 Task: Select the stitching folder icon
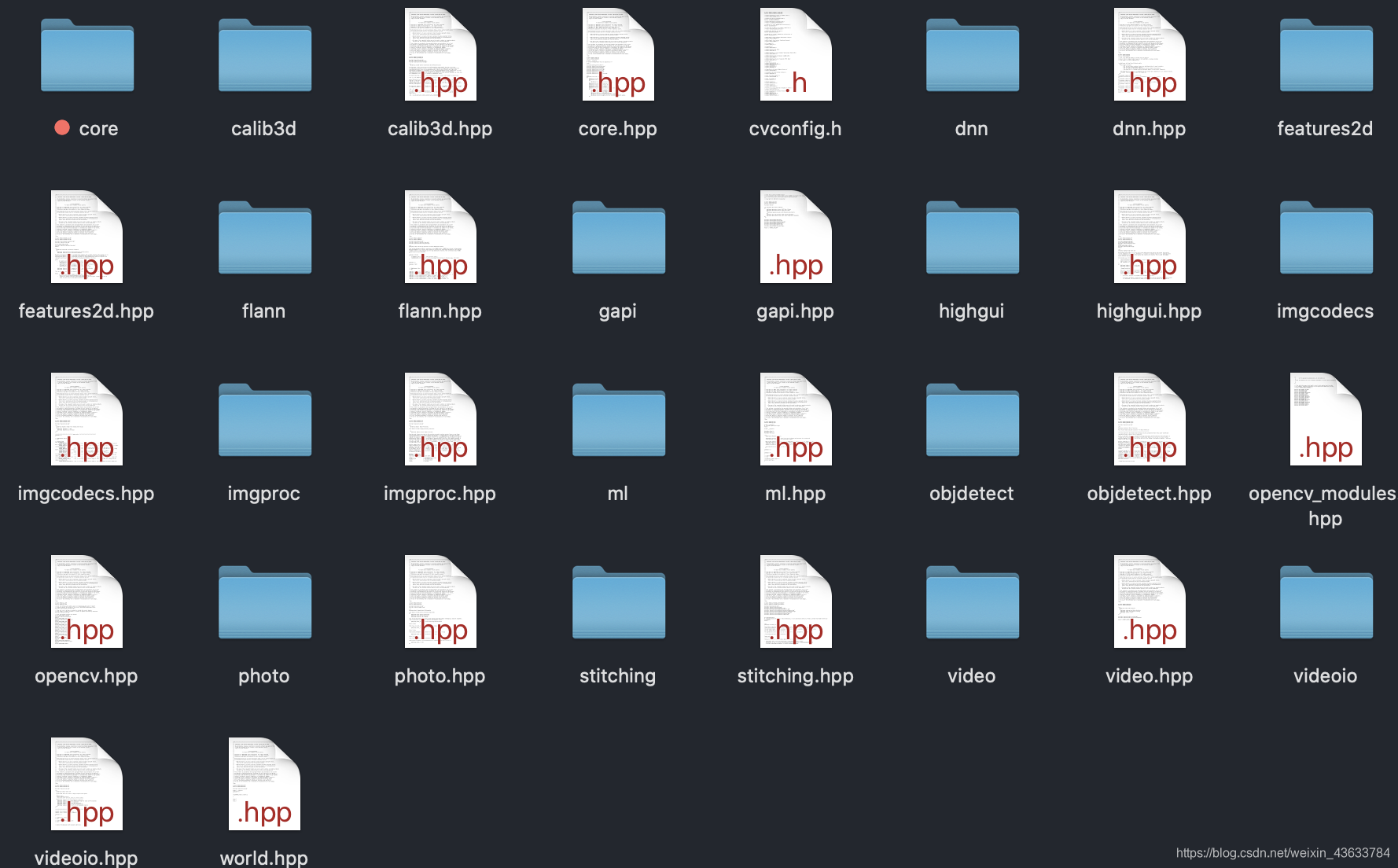tap(619, 602)
